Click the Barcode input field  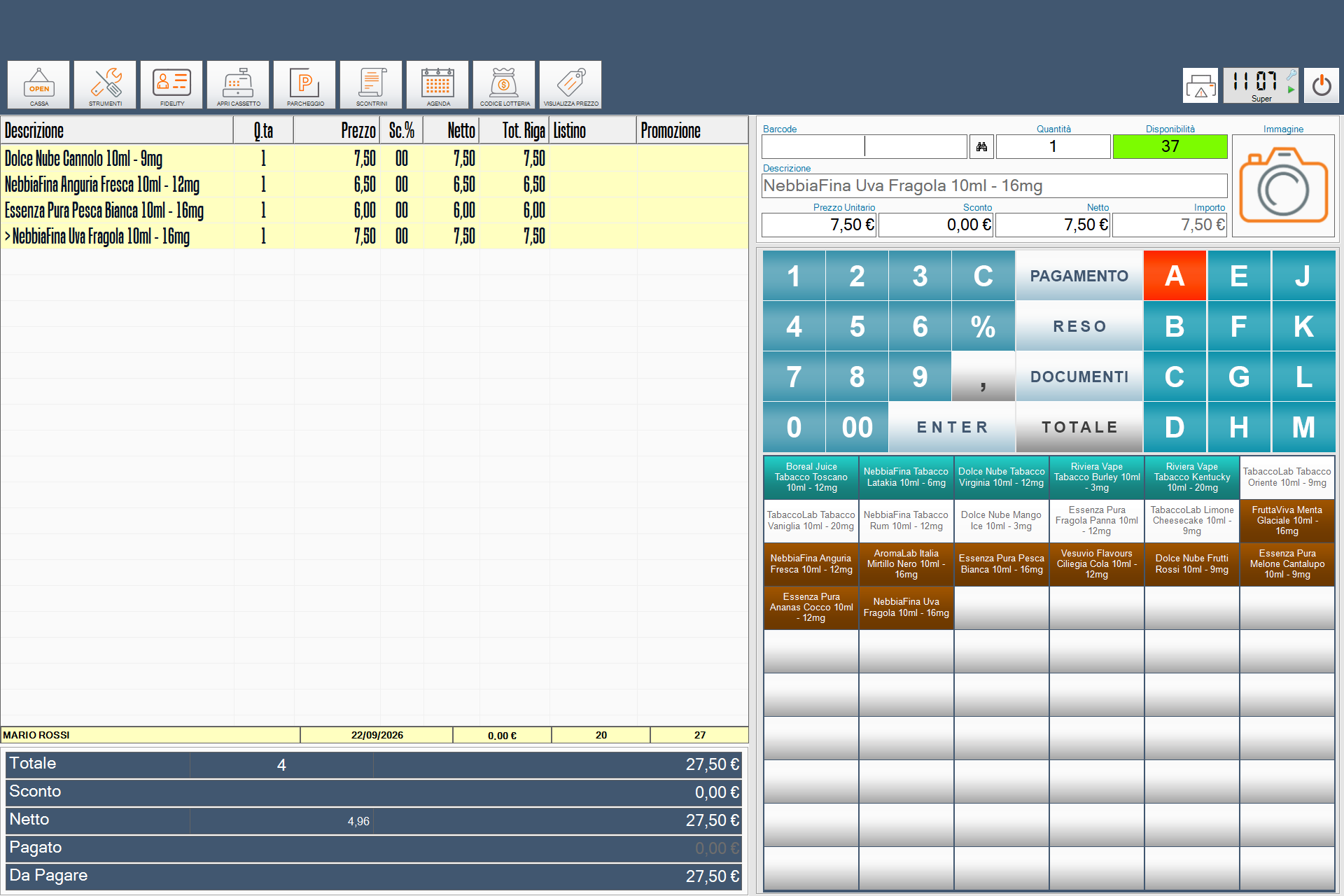pos(864,146)
